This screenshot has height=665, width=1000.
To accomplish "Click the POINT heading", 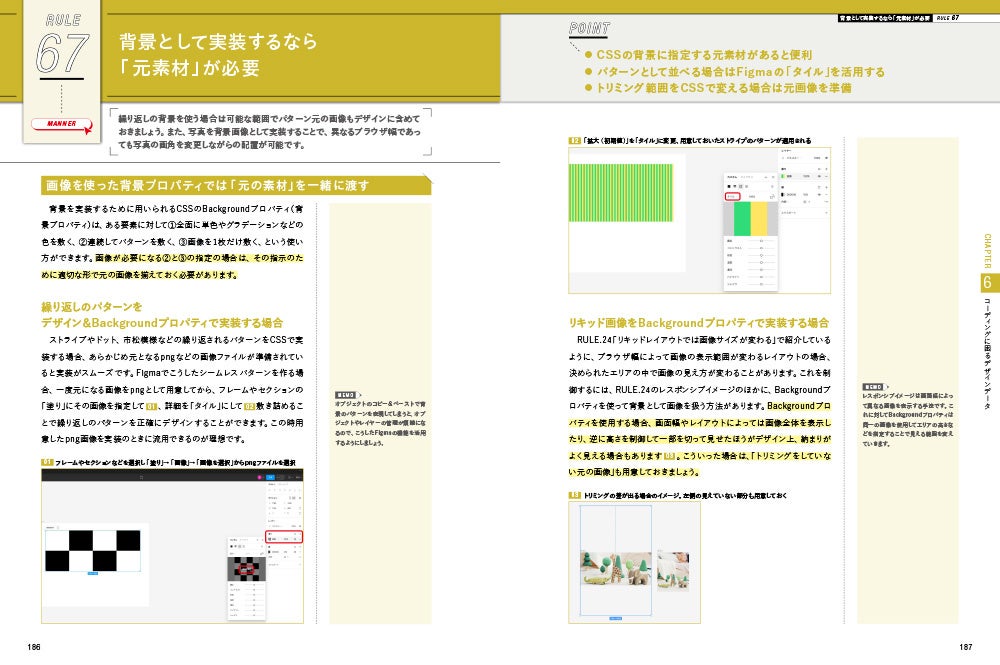I will (x=589, y=28).
